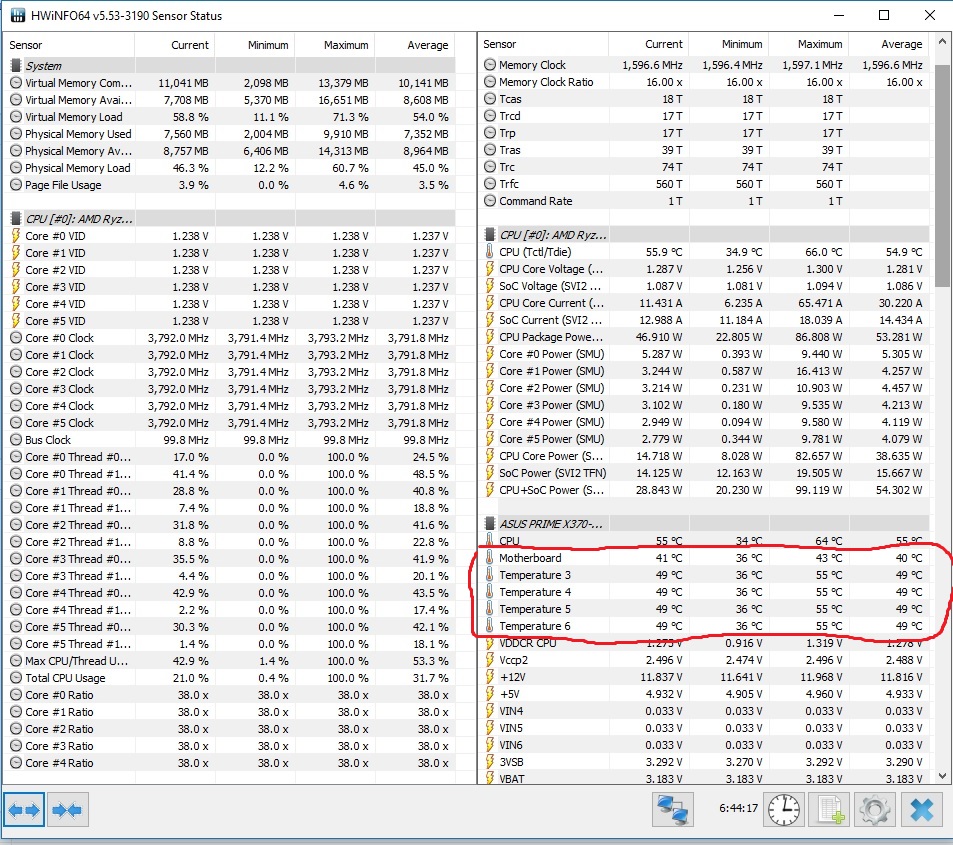
Task: Click the Motherboard thermometer icon
Action: 490,558
